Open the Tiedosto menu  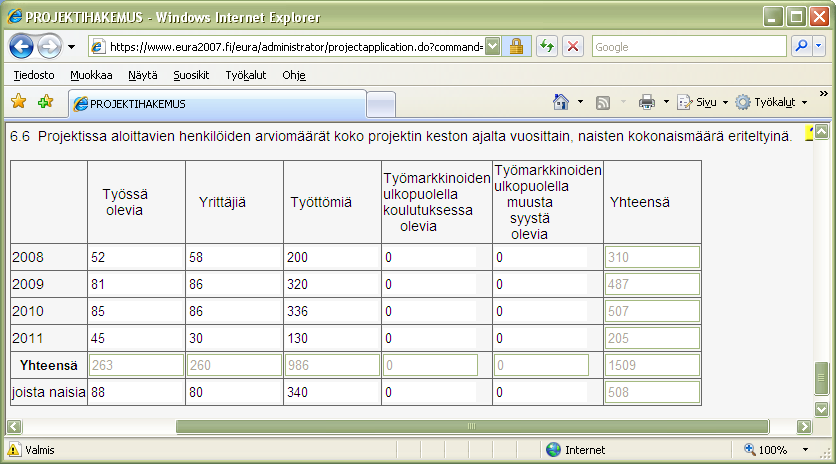34,75
